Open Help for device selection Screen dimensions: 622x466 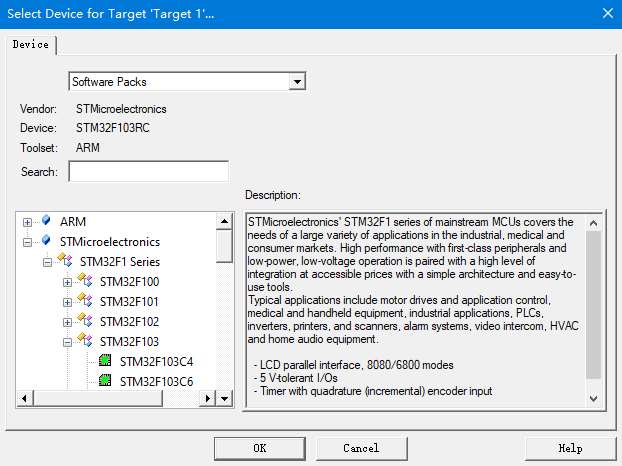(x=570, y=449)
